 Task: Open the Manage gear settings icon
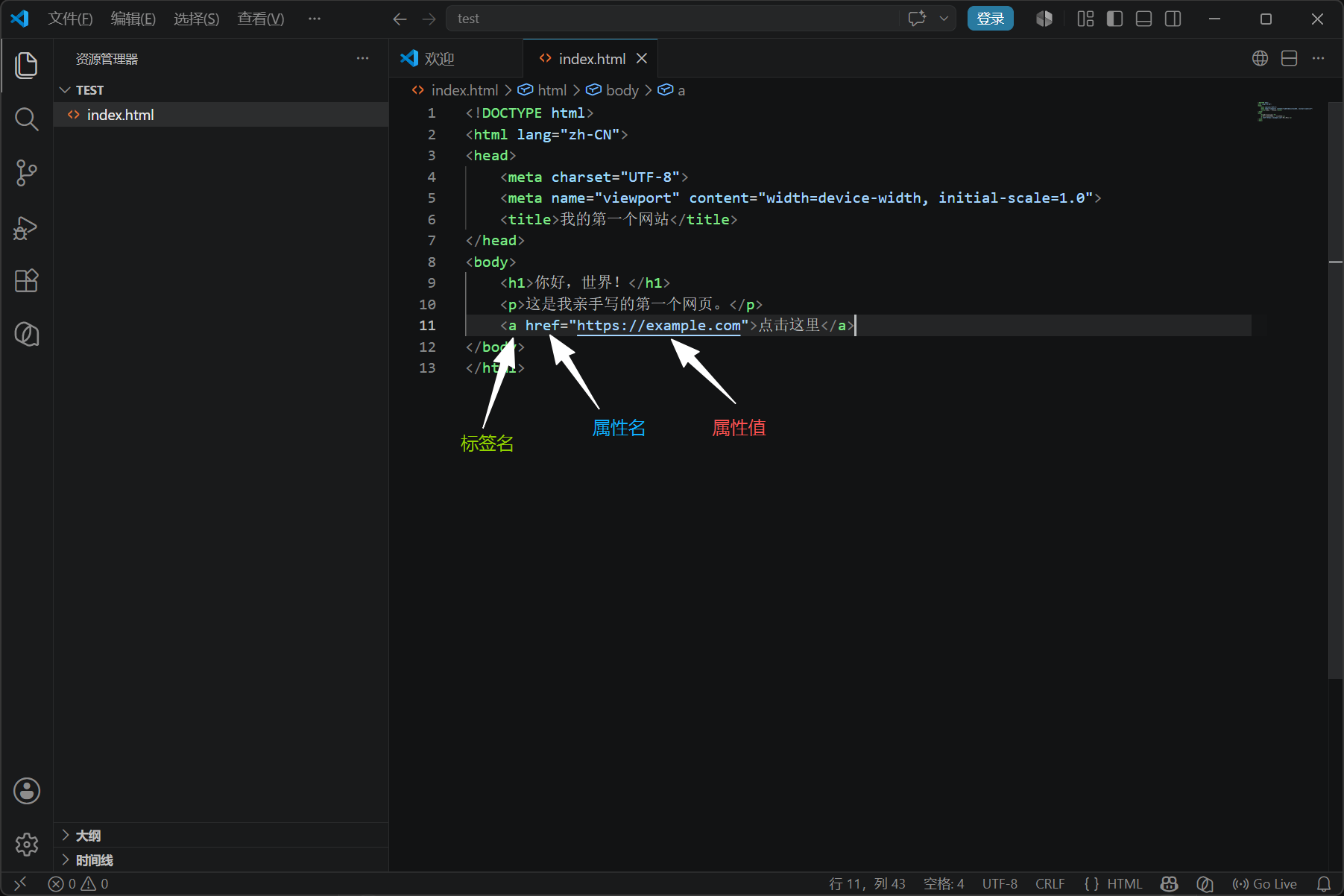[27, 845]
